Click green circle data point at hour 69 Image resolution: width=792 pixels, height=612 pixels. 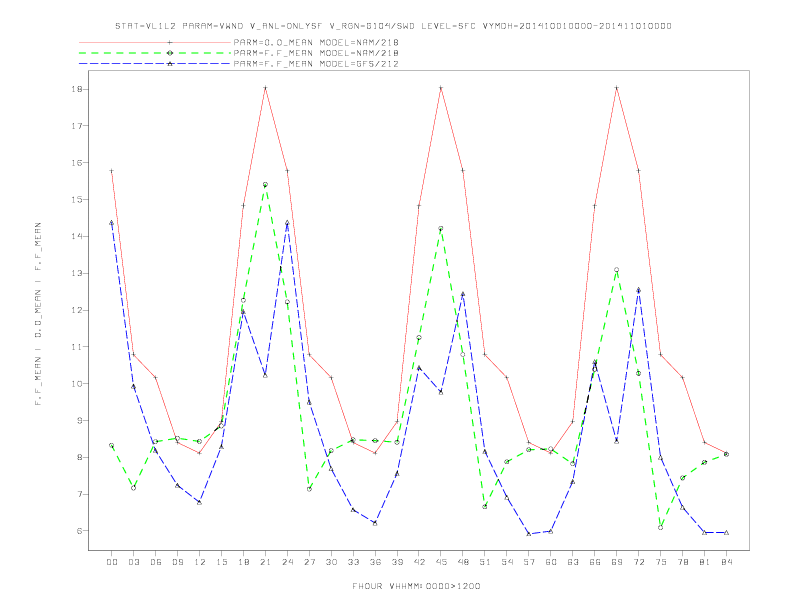coord(617,270)
